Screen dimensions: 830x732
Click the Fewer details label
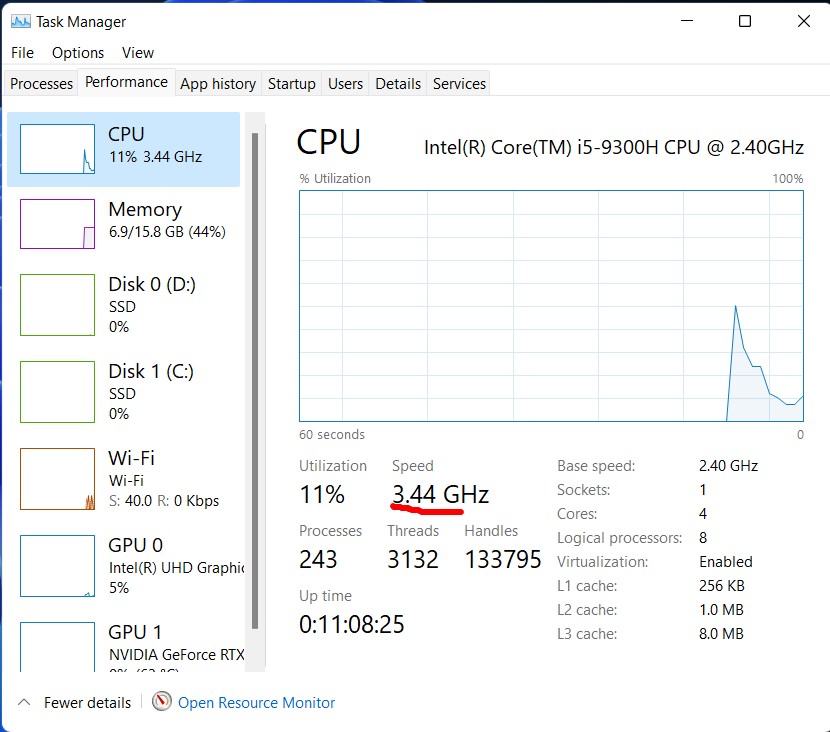pos(87,702)
